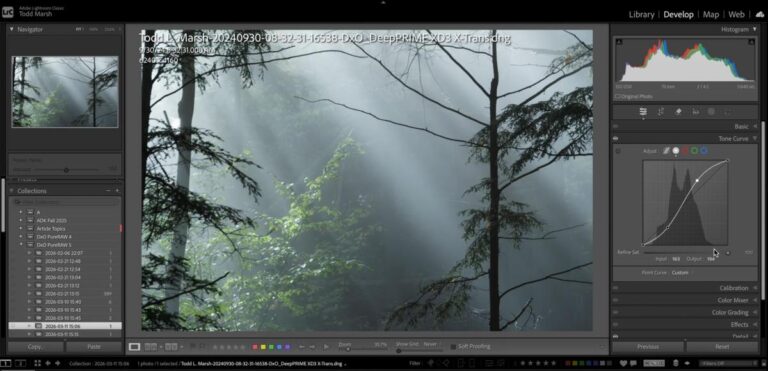Switch to the Map module
The width and height of the screenshot is (768, 371).
[711, 14]
